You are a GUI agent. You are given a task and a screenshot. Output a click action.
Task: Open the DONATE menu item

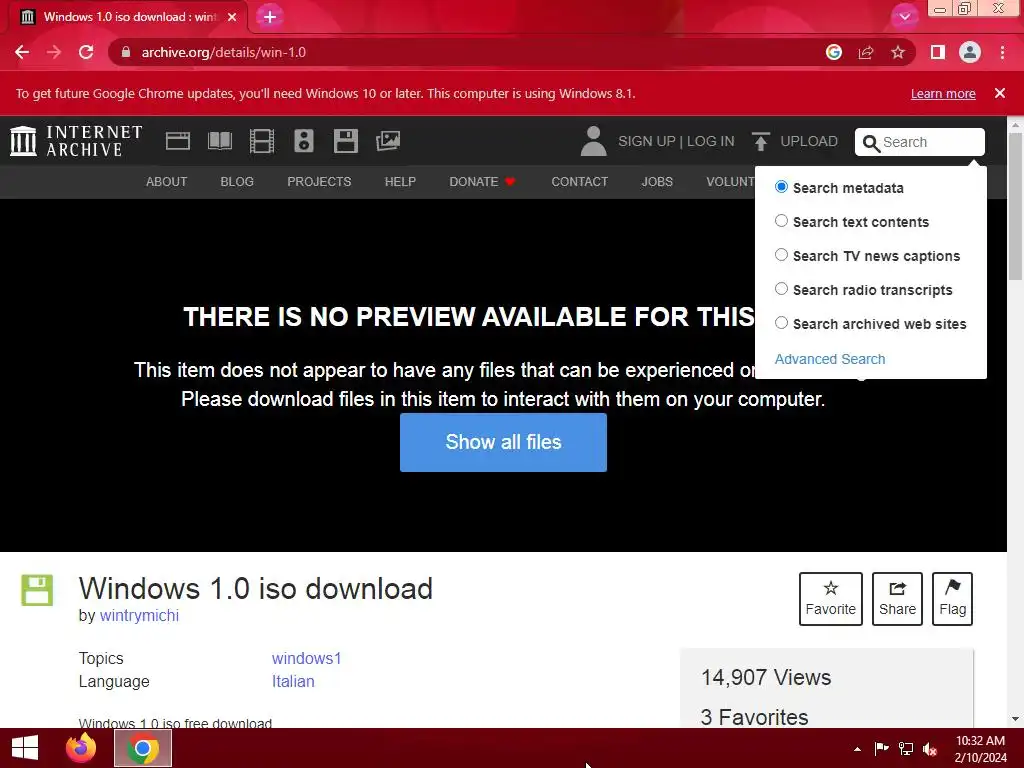pyautogui.click(x=482, y=182)
